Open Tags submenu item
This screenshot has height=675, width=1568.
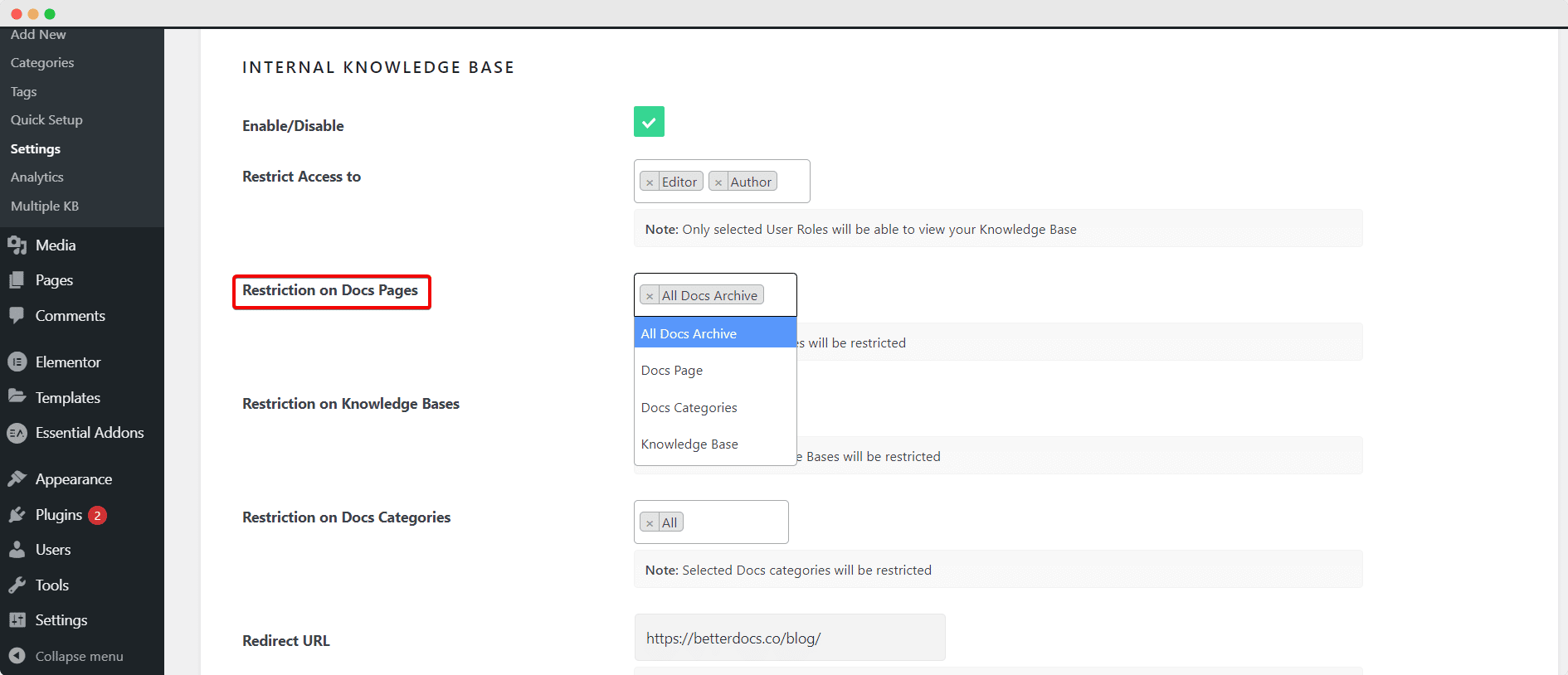[24, 92]
